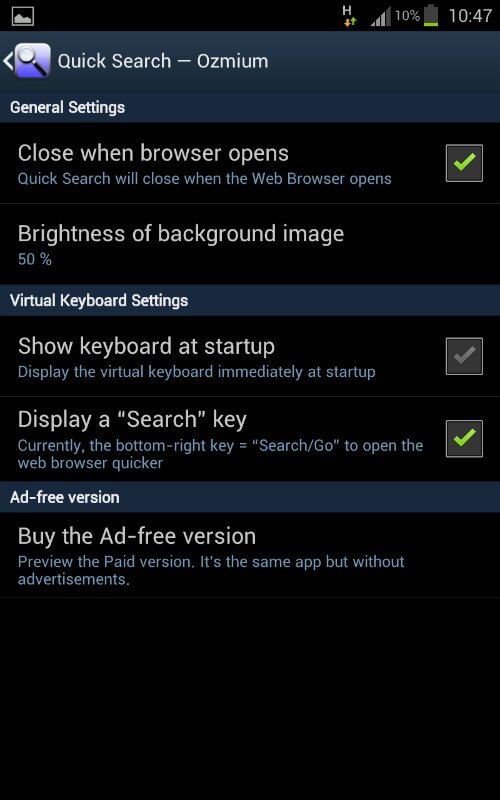
Task: Tap the Quick Search — Ozmium title
Action: [163, 61]
